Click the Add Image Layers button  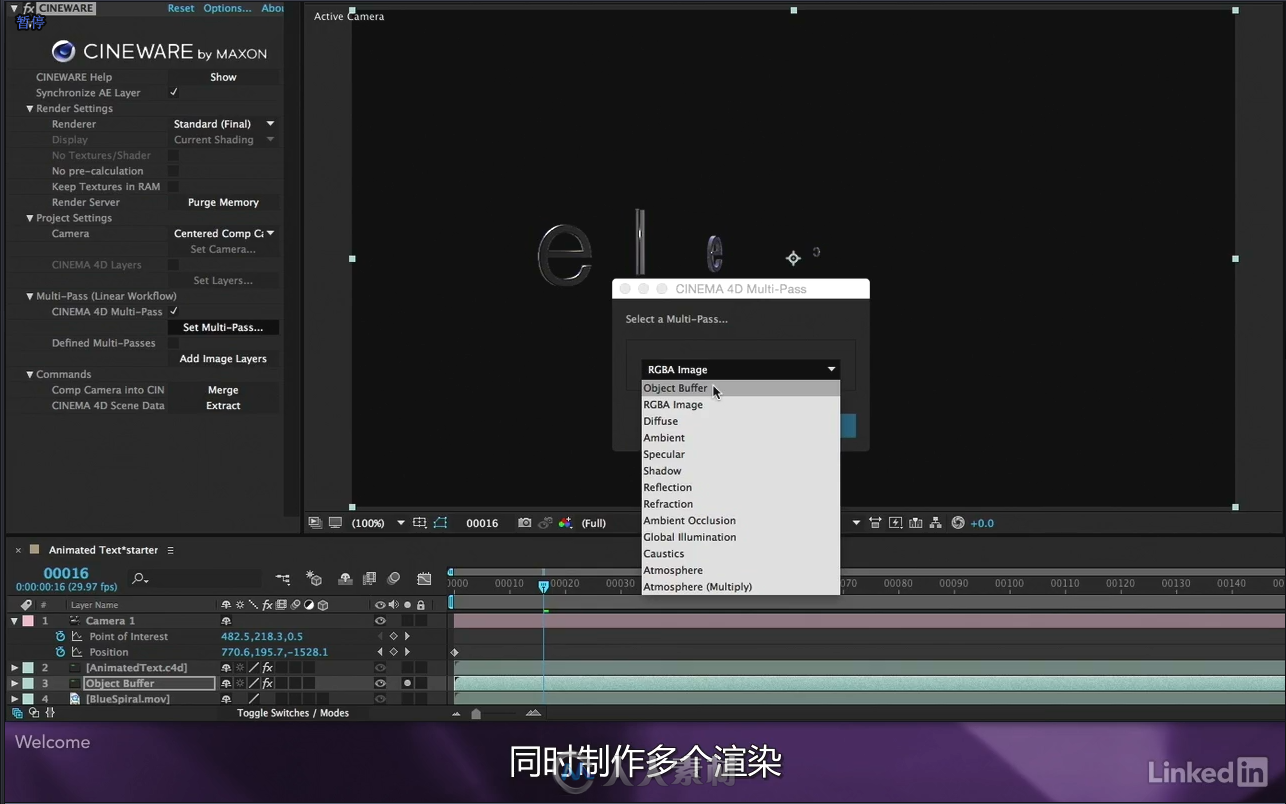click(223, 359)
